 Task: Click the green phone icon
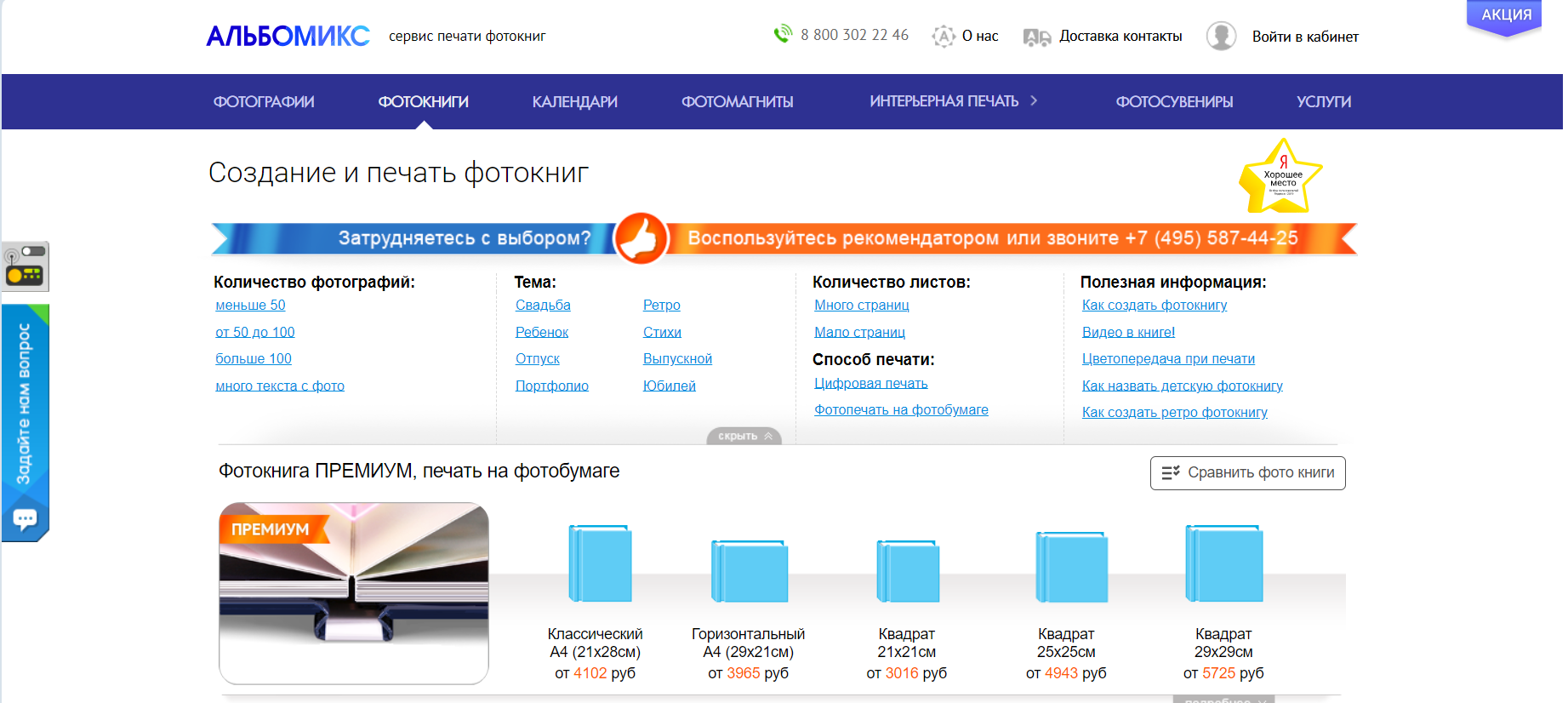pos(782,35)
